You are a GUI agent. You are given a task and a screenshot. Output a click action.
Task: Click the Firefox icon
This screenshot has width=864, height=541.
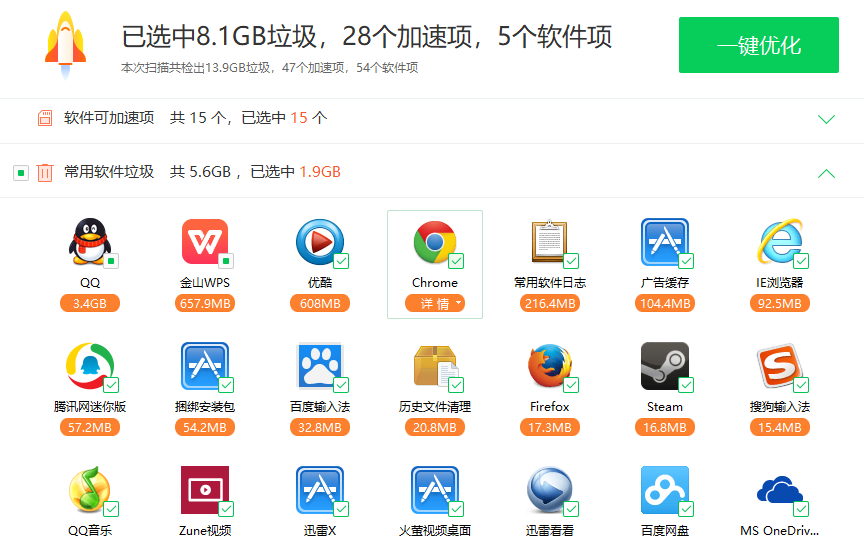[549, 365]
